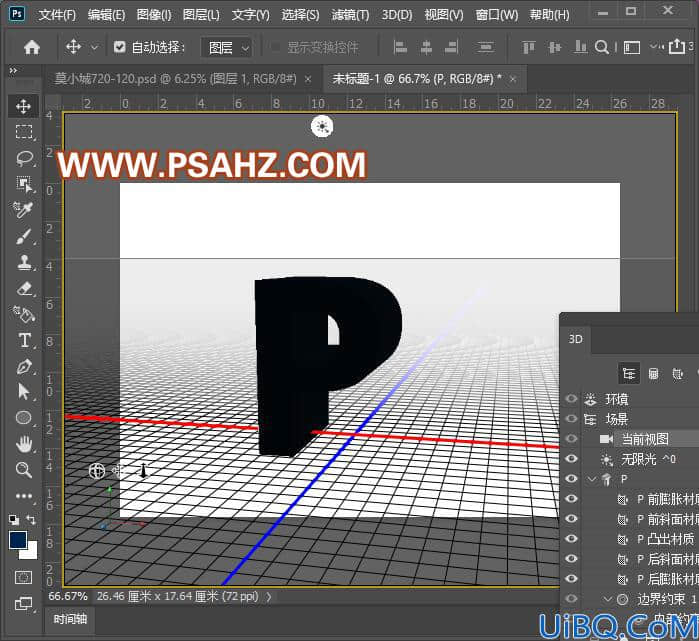Align top edges in options bar
699x641 pixels.
tap(529, 47)
